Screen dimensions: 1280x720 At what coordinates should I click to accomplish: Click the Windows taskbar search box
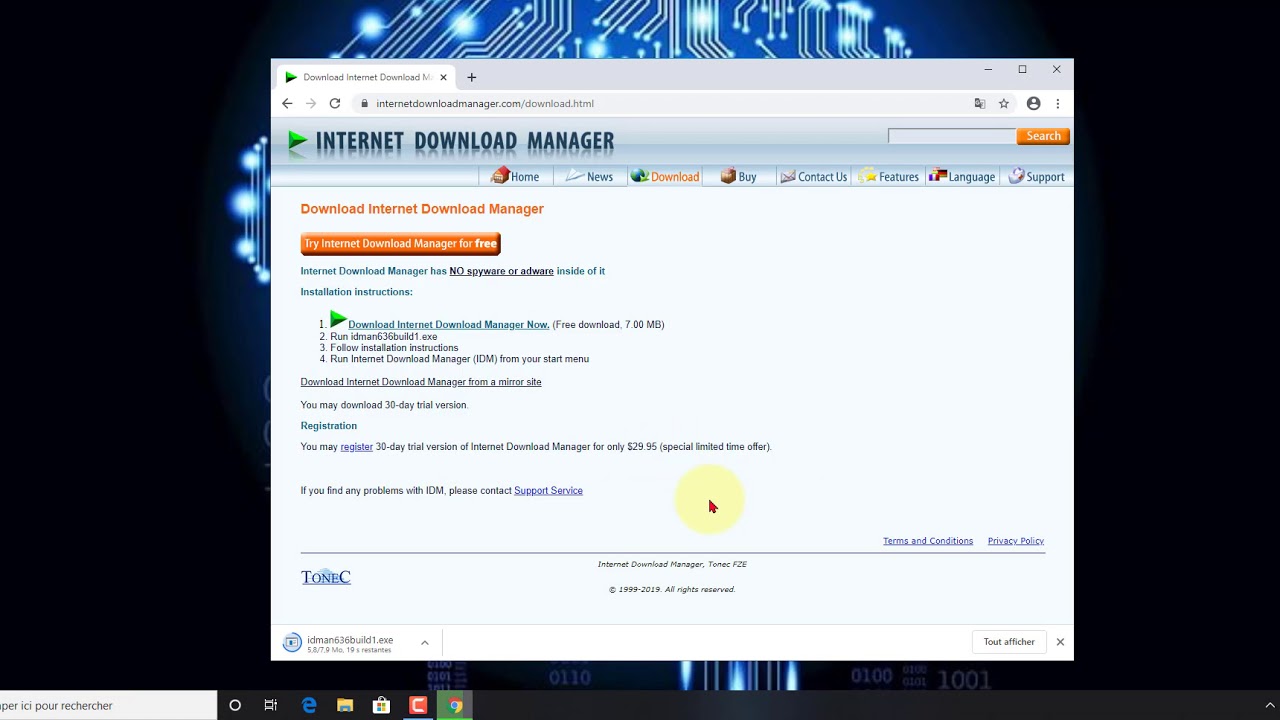pyautogui.click(x=108, y=705)
